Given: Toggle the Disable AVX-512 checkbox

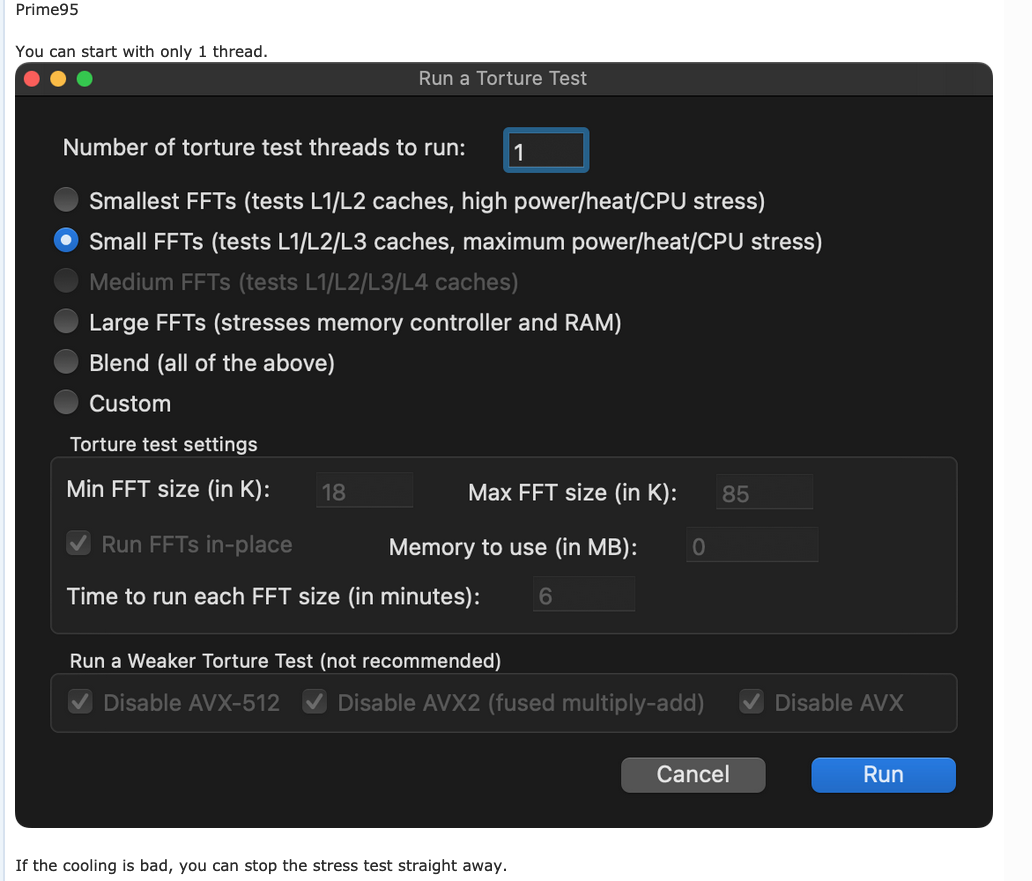Looking at the screenshot, I should (80, 703).
